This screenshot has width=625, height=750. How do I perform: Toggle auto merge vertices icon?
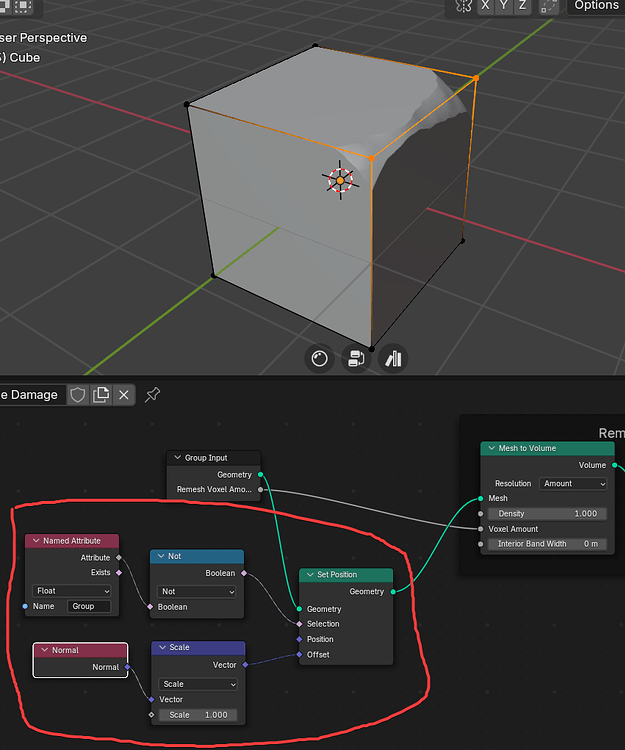548,6
